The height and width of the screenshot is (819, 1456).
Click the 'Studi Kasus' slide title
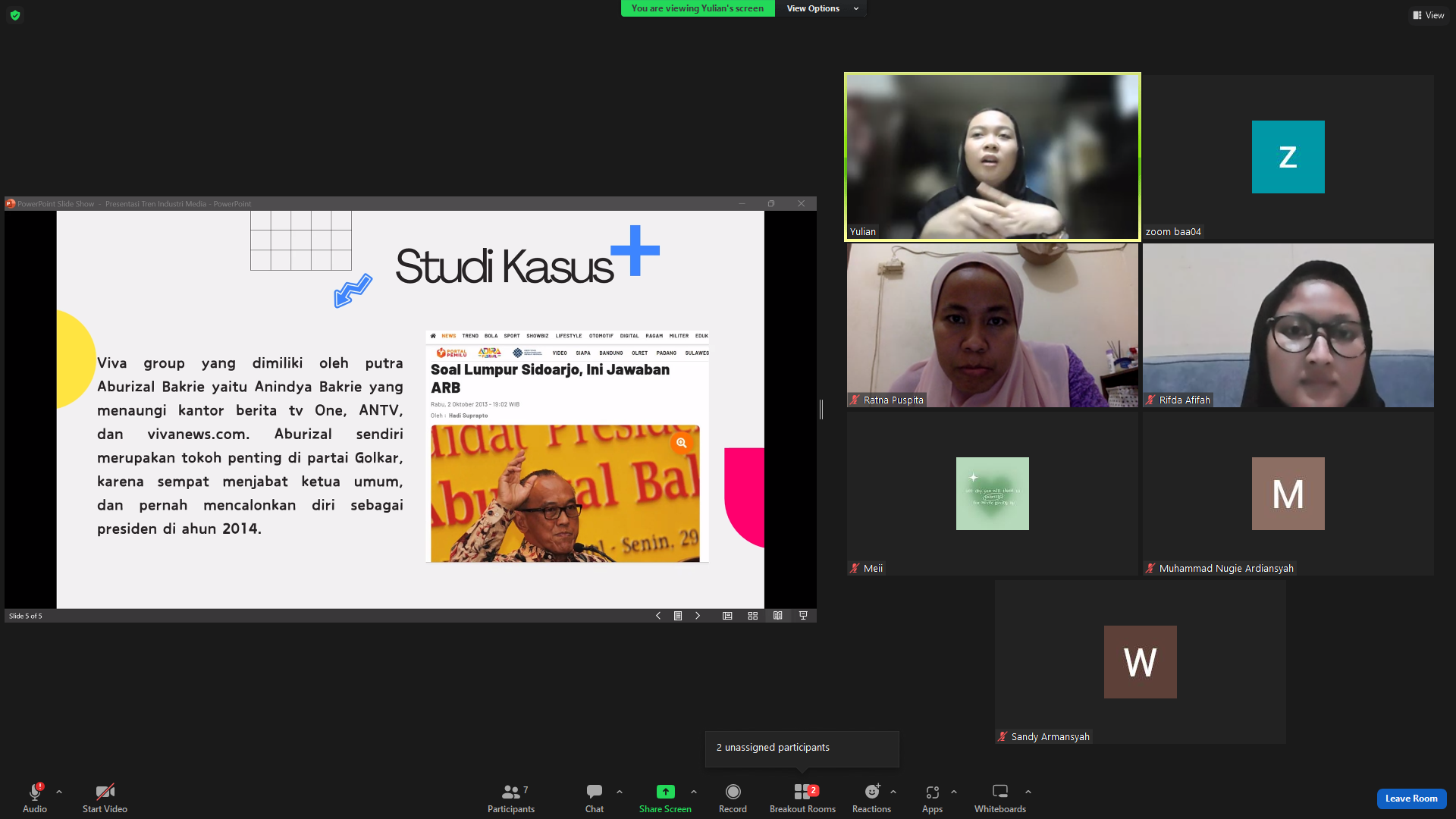click(504, 267)
